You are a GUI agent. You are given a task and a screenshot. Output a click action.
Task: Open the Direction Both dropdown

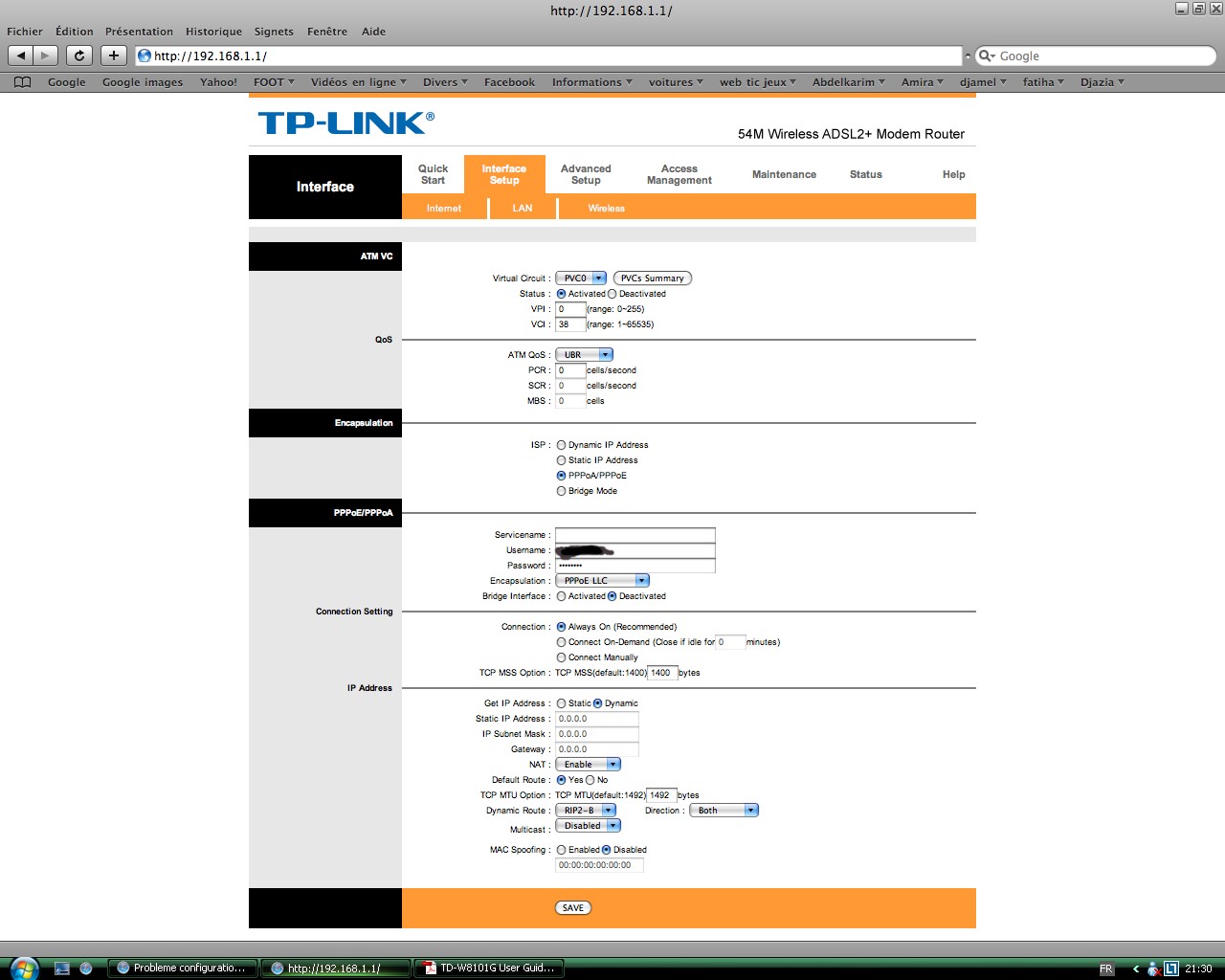pos(724,811)
